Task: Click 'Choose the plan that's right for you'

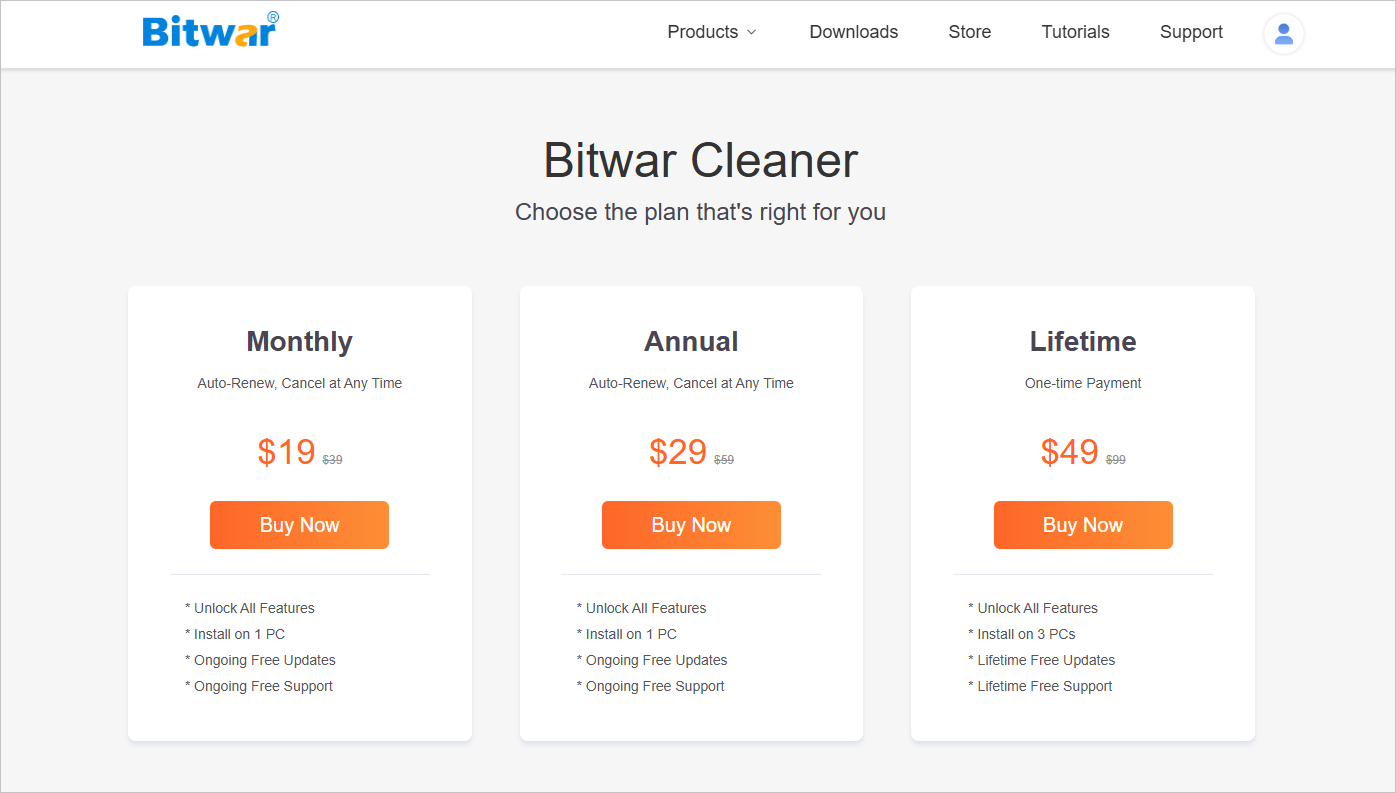Action: tap(700, 212)
